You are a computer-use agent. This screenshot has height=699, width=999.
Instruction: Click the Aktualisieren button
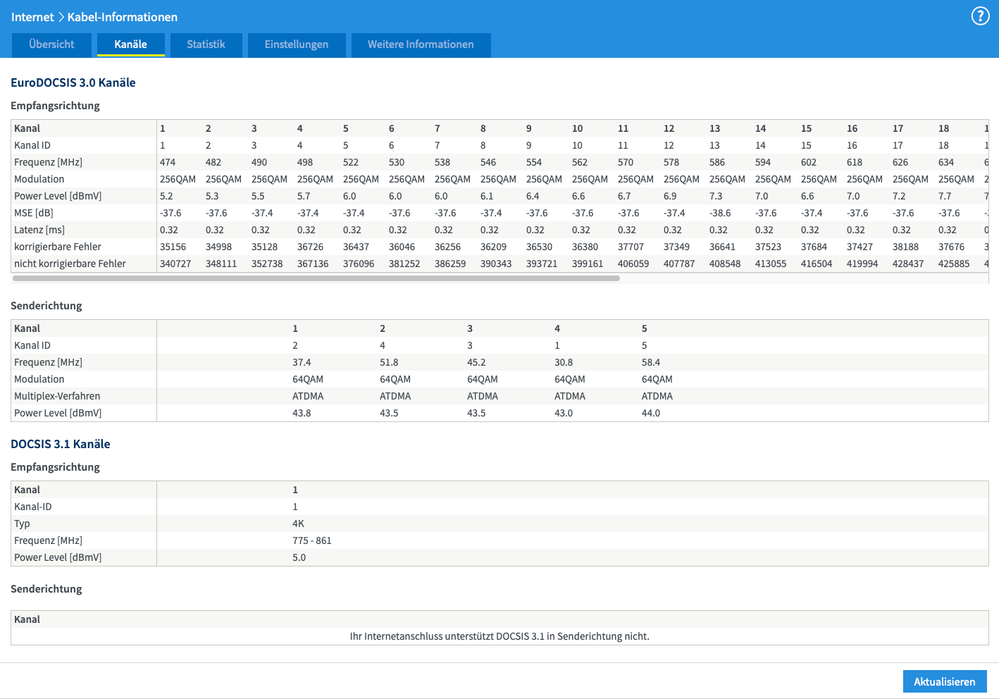pyautogui.click(x=944, y=682)
